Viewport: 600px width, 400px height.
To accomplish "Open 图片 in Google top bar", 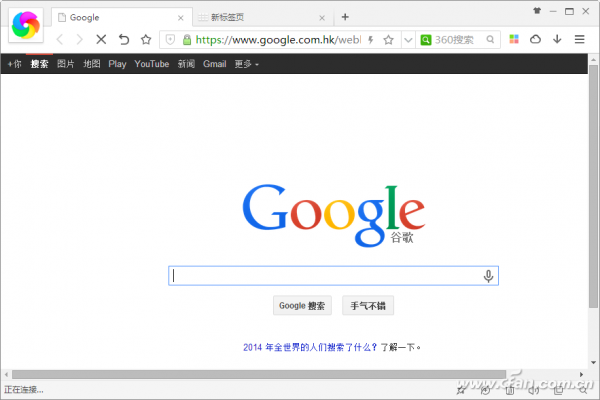I will (65, 64).
